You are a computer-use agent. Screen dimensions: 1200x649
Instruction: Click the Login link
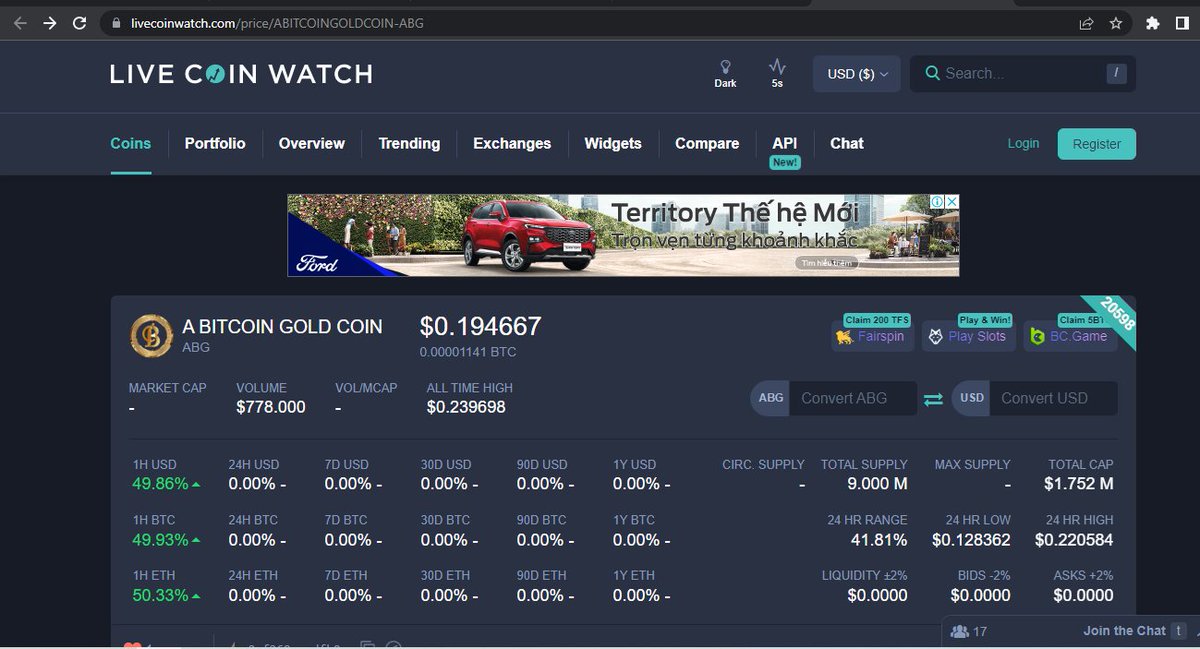point(1023,143)
